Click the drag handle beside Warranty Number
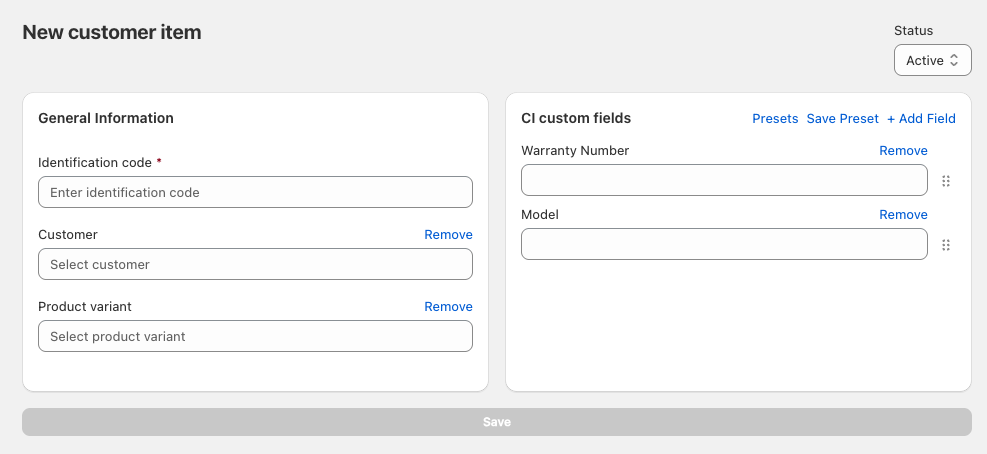Screen dimensions: 987x454 click(x=946, y=181)
